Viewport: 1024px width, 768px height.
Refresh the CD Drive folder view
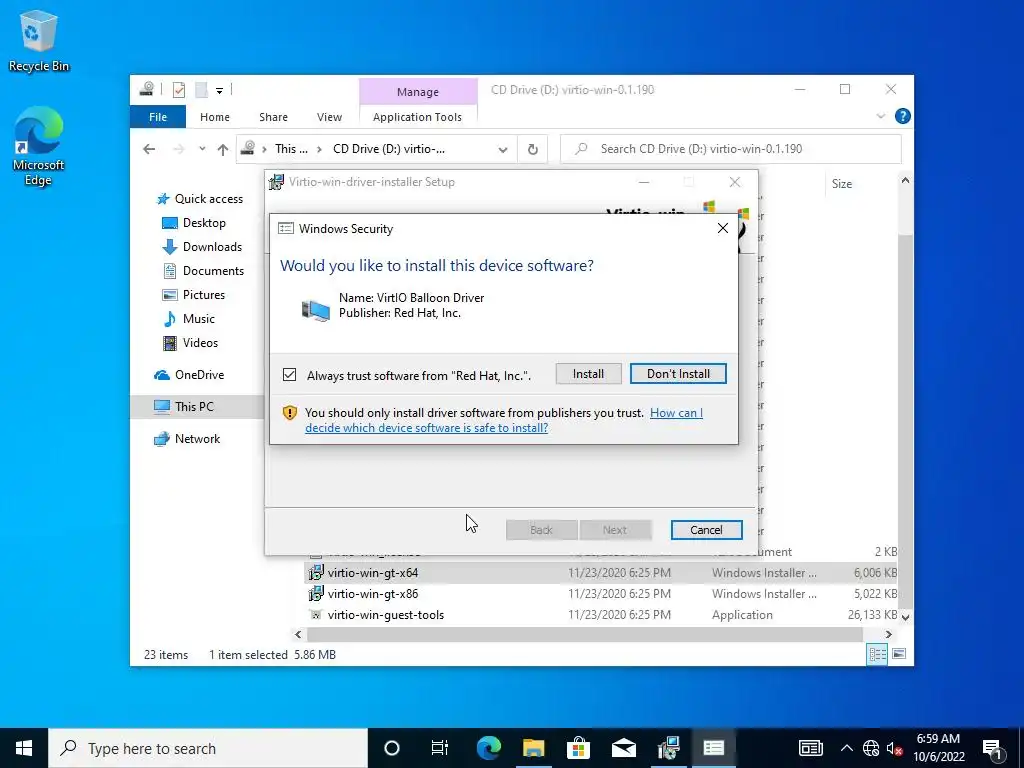(x=533, y=150)
